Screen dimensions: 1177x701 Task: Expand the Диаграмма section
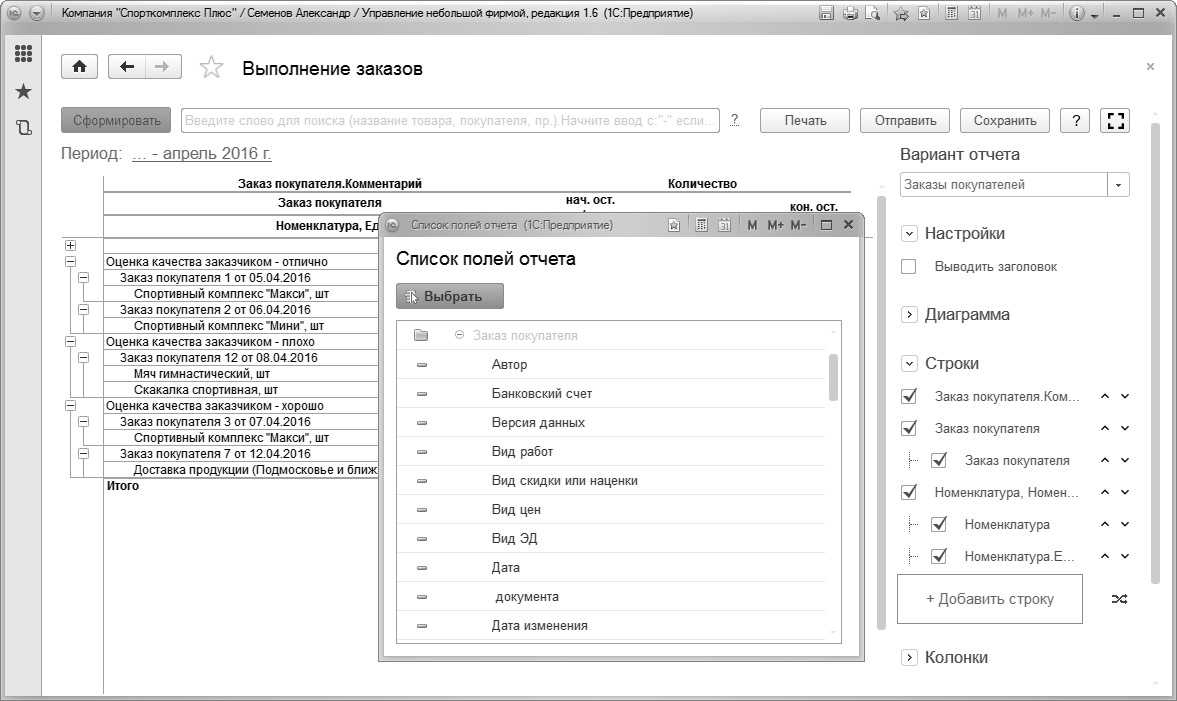(909, 314)
